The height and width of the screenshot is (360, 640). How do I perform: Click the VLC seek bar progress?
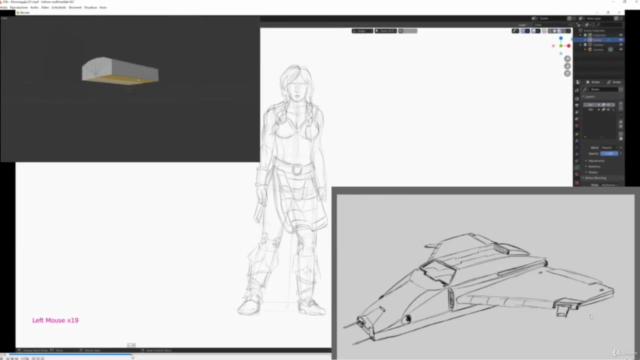pos(69,354)
